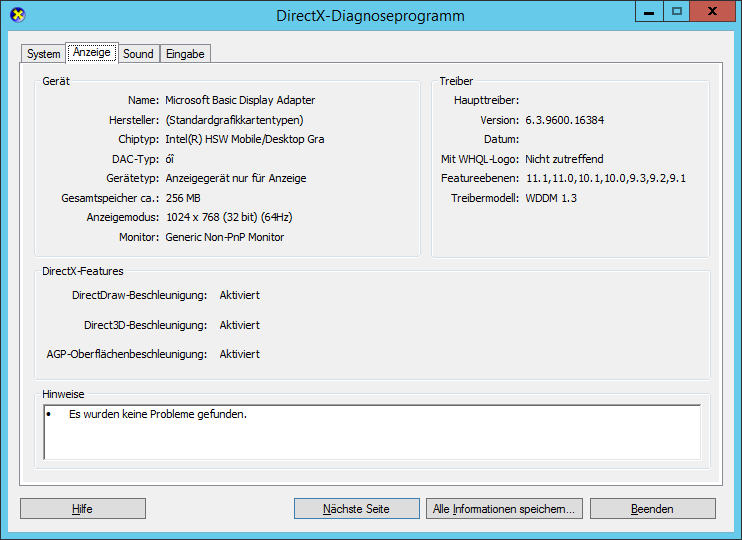The width and height of the screenshot is (742, 540).
Task: Click Alle Informationen speichern button
Action: (504, 509)
